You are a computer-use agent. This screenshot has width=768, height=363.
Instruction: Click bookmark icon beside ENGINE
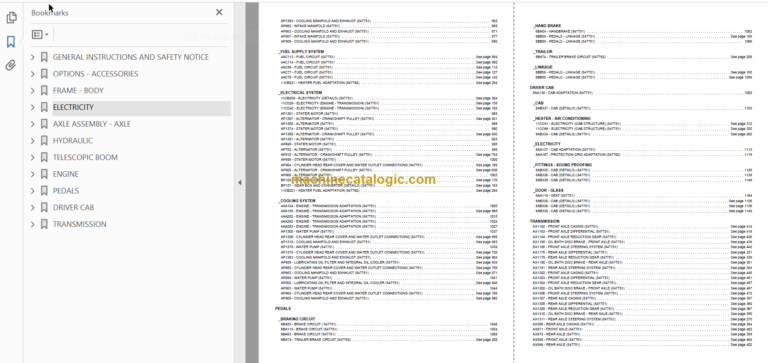pos(44,174)
